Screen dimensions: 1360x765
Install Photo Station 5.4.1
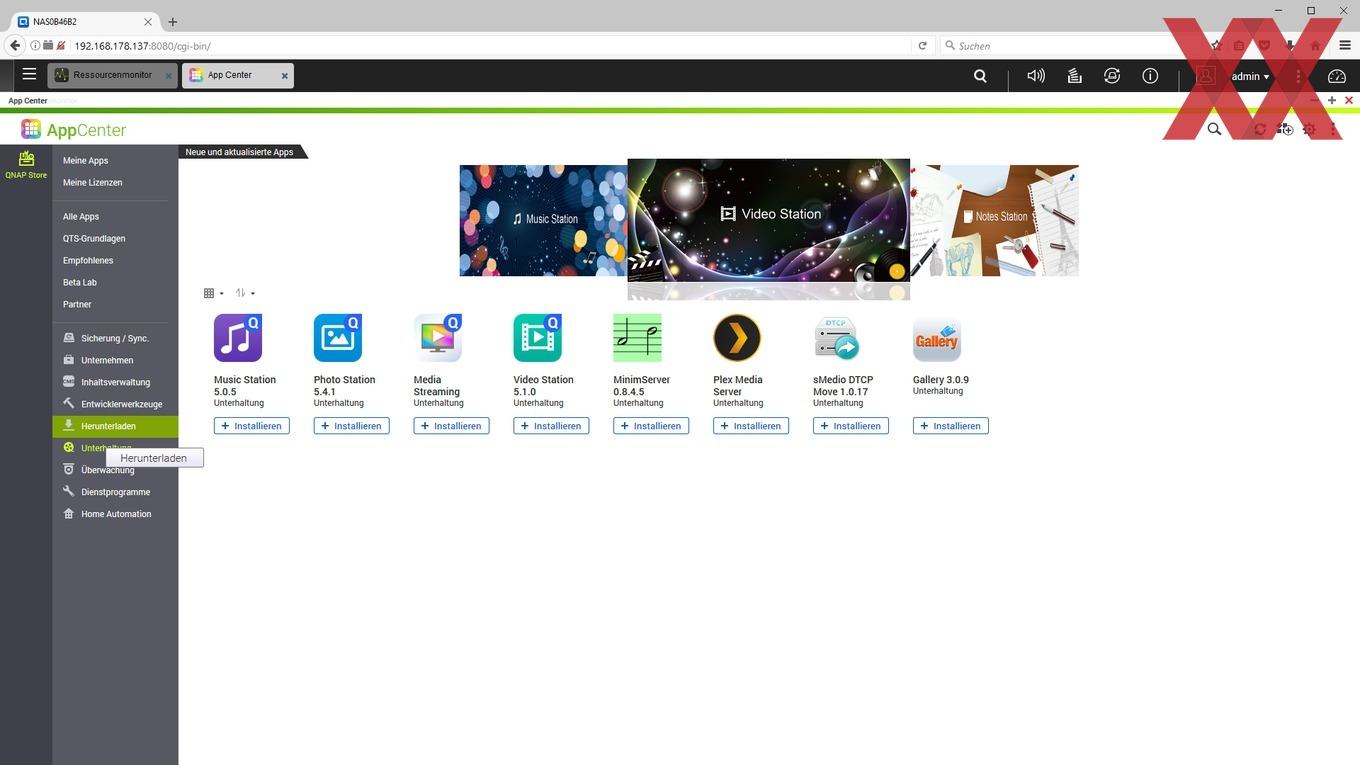[x=351, y=426]
